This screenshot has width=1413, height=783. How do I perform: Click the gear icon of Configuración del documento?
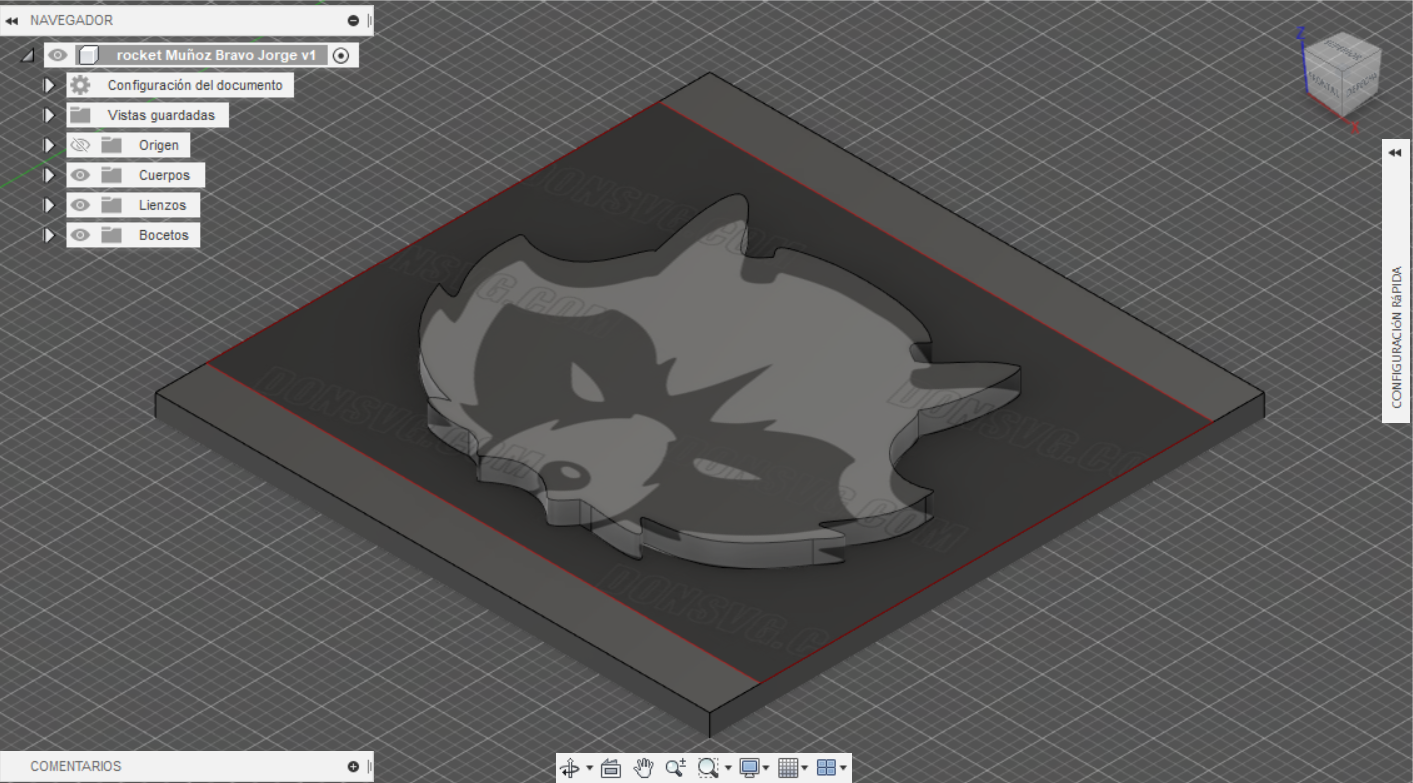click(x=81, y=85)
